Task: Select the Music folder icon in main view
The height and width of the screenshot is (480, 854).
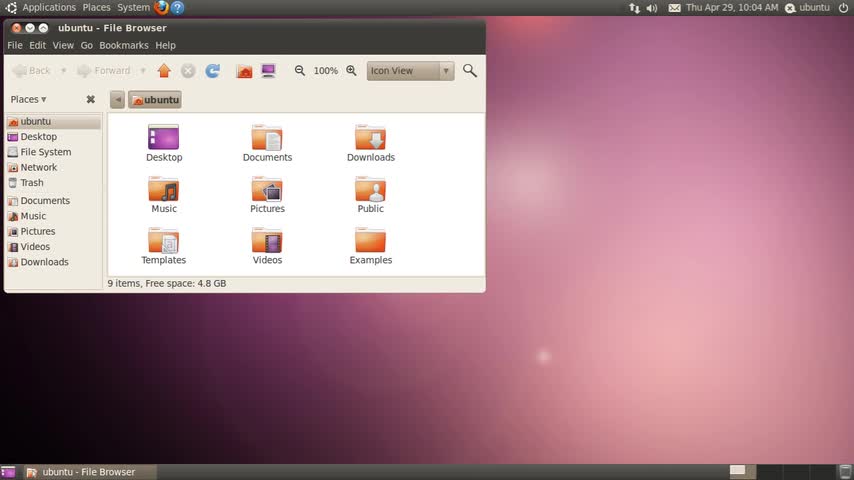Action: (163, 189)
